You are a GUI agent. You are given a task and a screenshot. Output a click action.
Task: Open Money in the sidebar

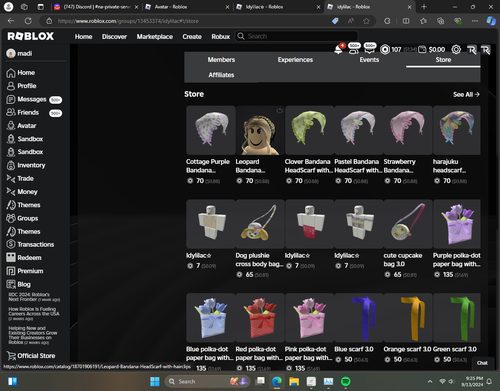[22, 192]
